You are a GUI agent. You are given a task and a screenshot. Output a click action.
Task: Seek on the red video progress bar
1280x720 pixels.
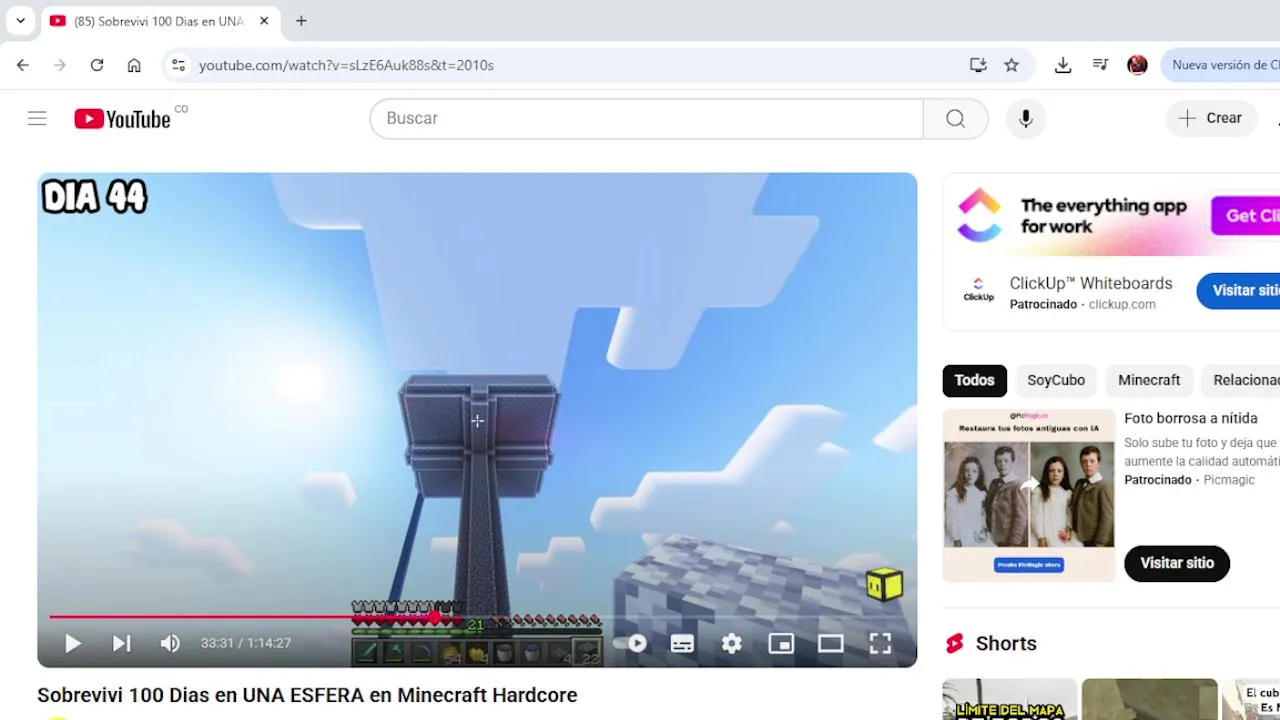pyautogui.click(x=477, y=617)
